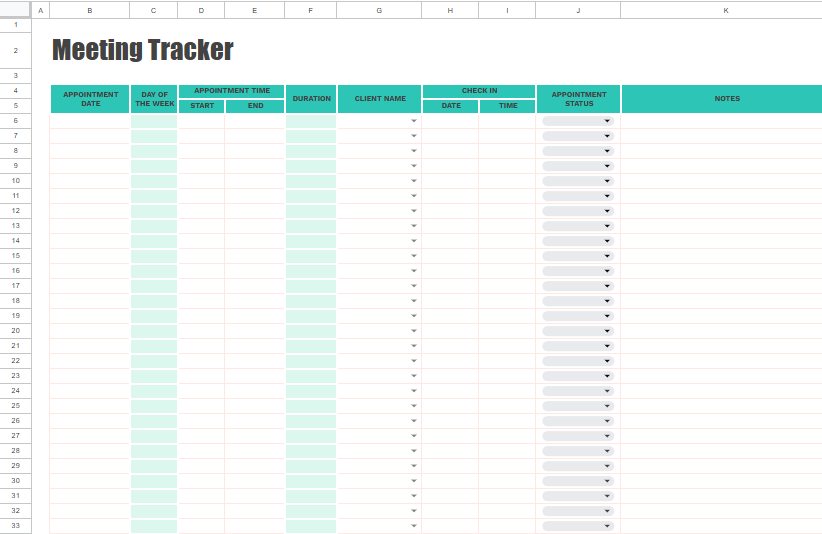Select row 2 header
This screenshot has height=534, width=822.
point(16,50)
